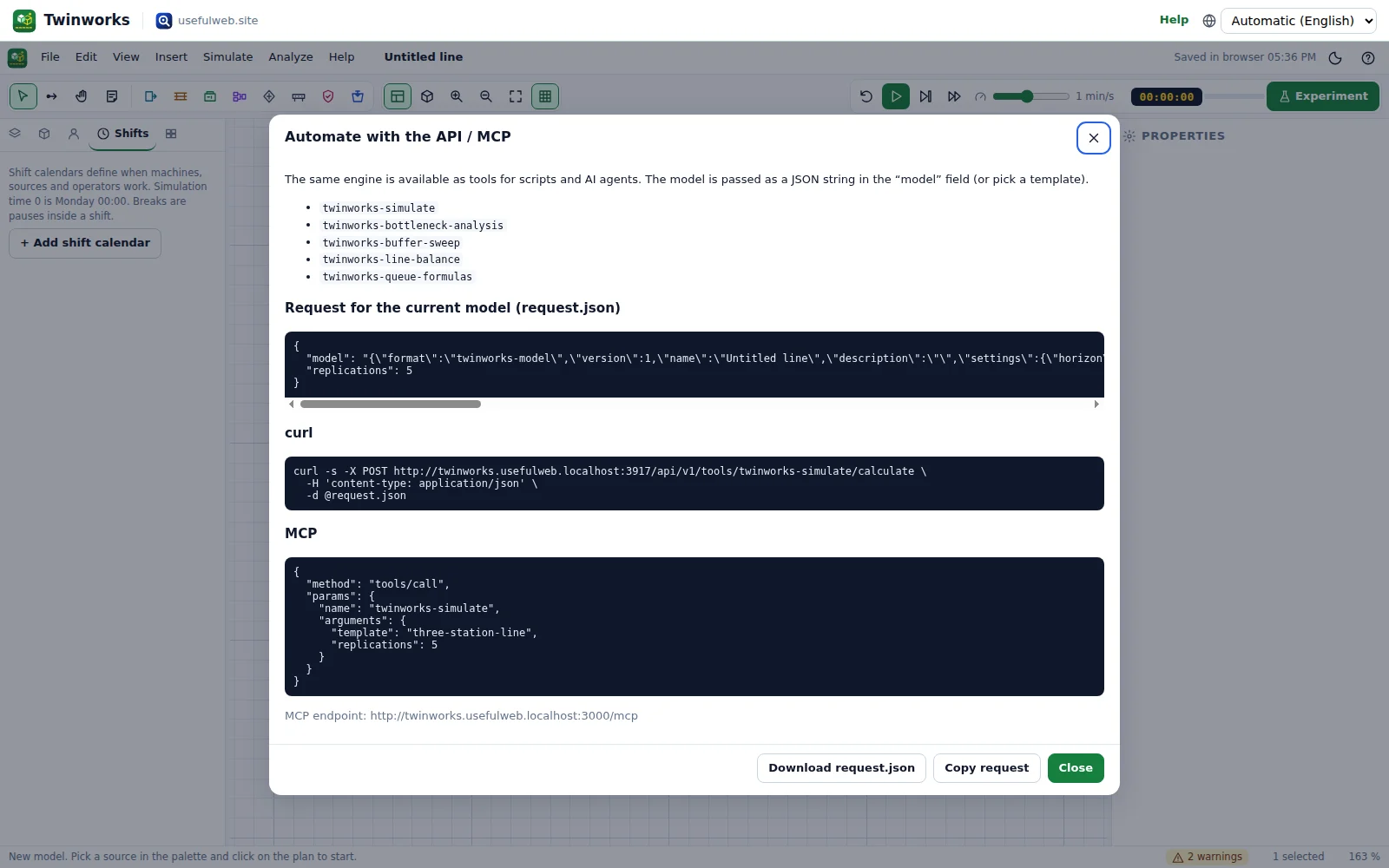Step simulation forward one event
Viewport: 1389px width, 868px height.
click(x=925, y=96)
